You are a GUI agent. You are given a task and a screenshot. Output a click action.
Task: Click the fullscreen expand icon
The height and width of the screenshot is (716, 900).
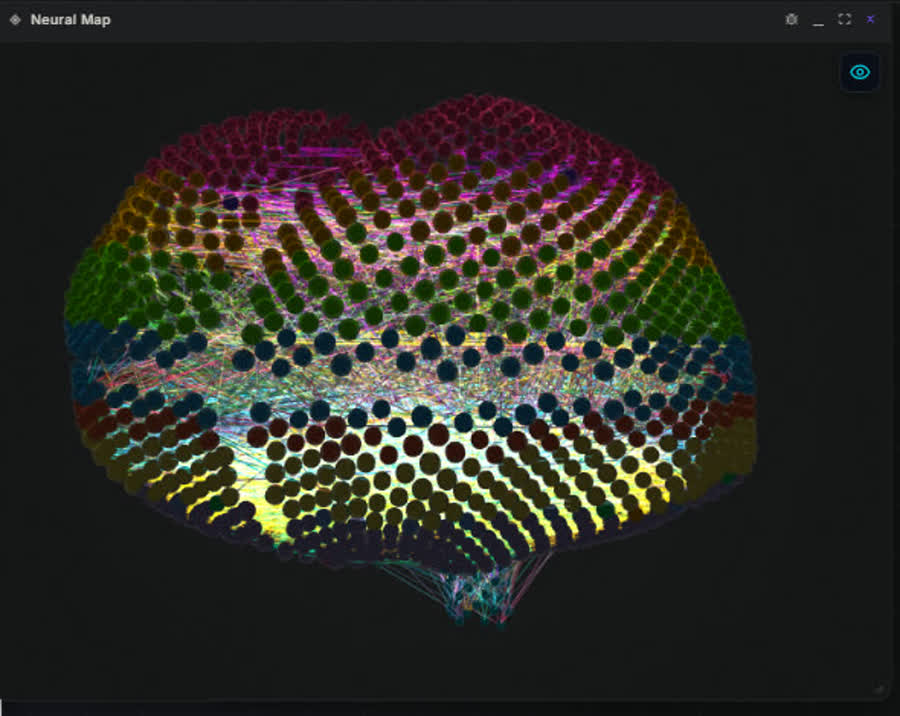pyautogui.click(x=844, y=20)
